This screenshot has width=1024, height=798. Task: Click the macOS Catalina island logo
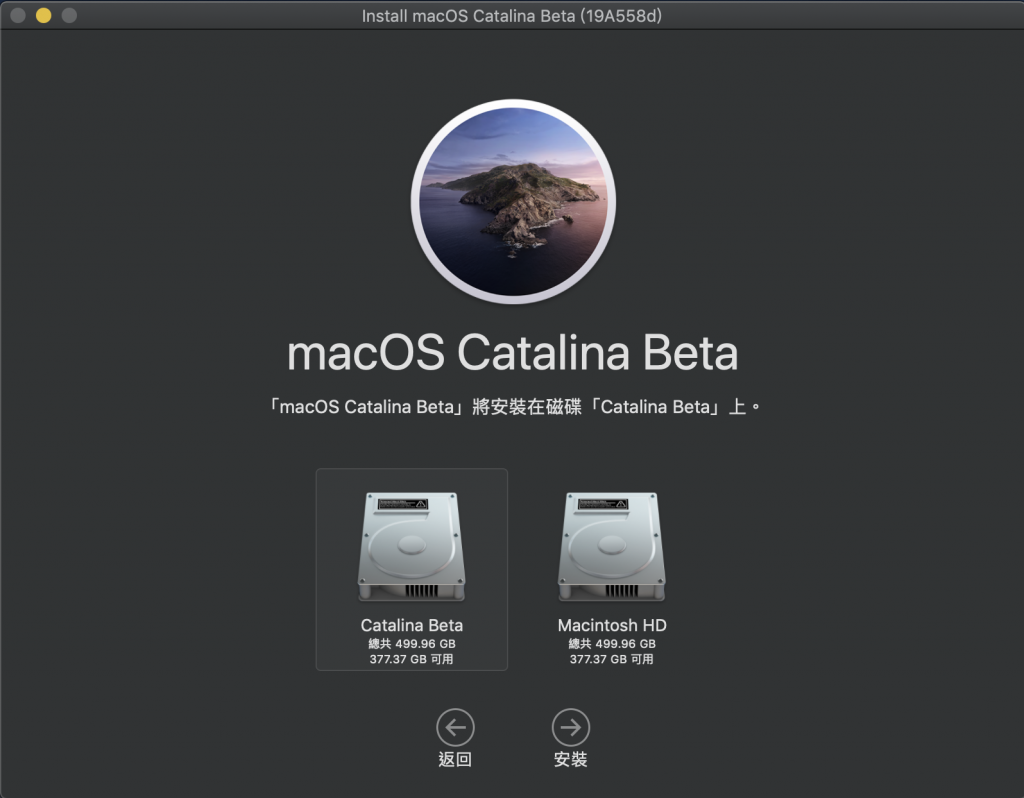click(513, 201)
